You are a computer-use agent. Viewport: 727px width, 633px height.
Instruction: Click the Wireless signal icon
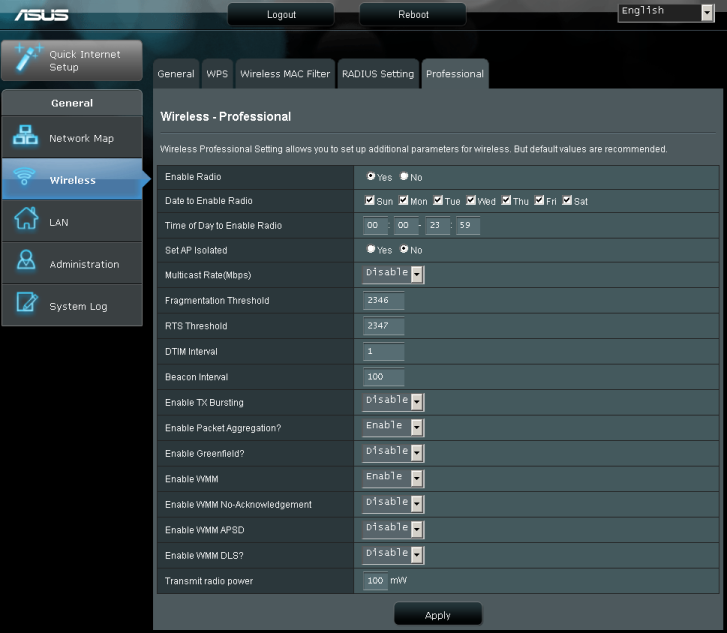(24, 177)
